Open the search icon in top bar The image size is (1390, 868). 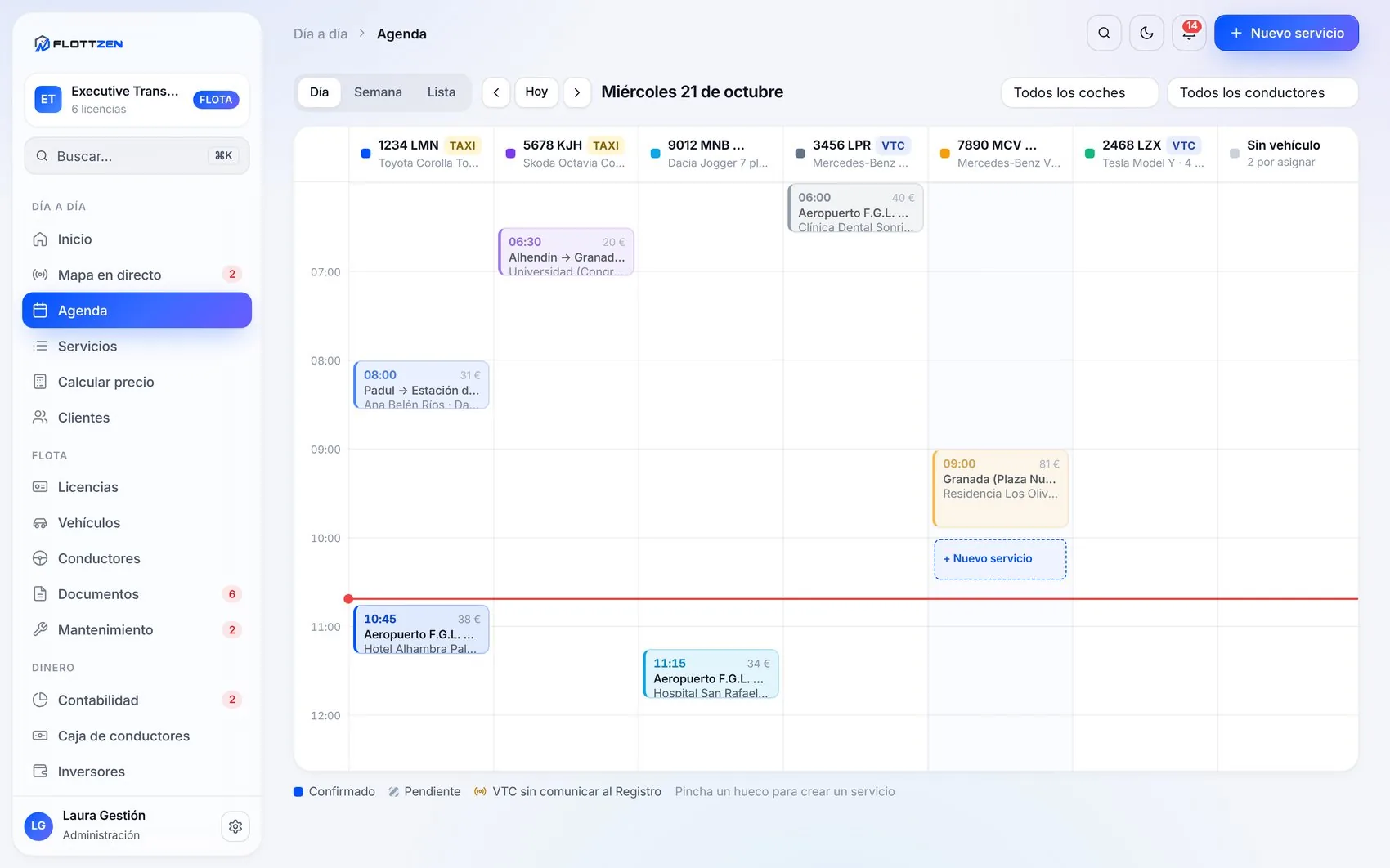(1104, 34)
